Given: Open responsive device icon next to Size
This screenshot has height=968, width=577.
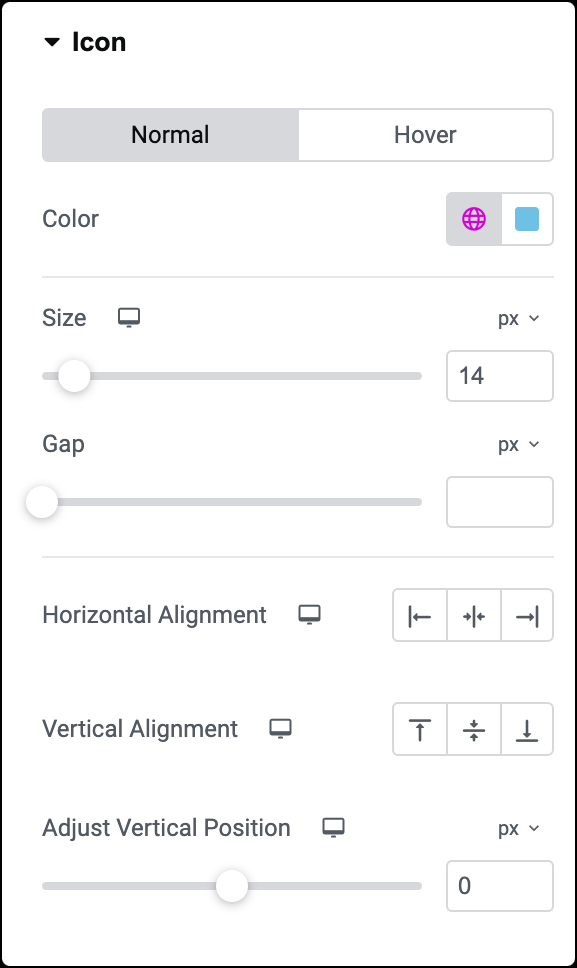Looking at the screenshot, I should pyautogui.click(x=129, y=318).
